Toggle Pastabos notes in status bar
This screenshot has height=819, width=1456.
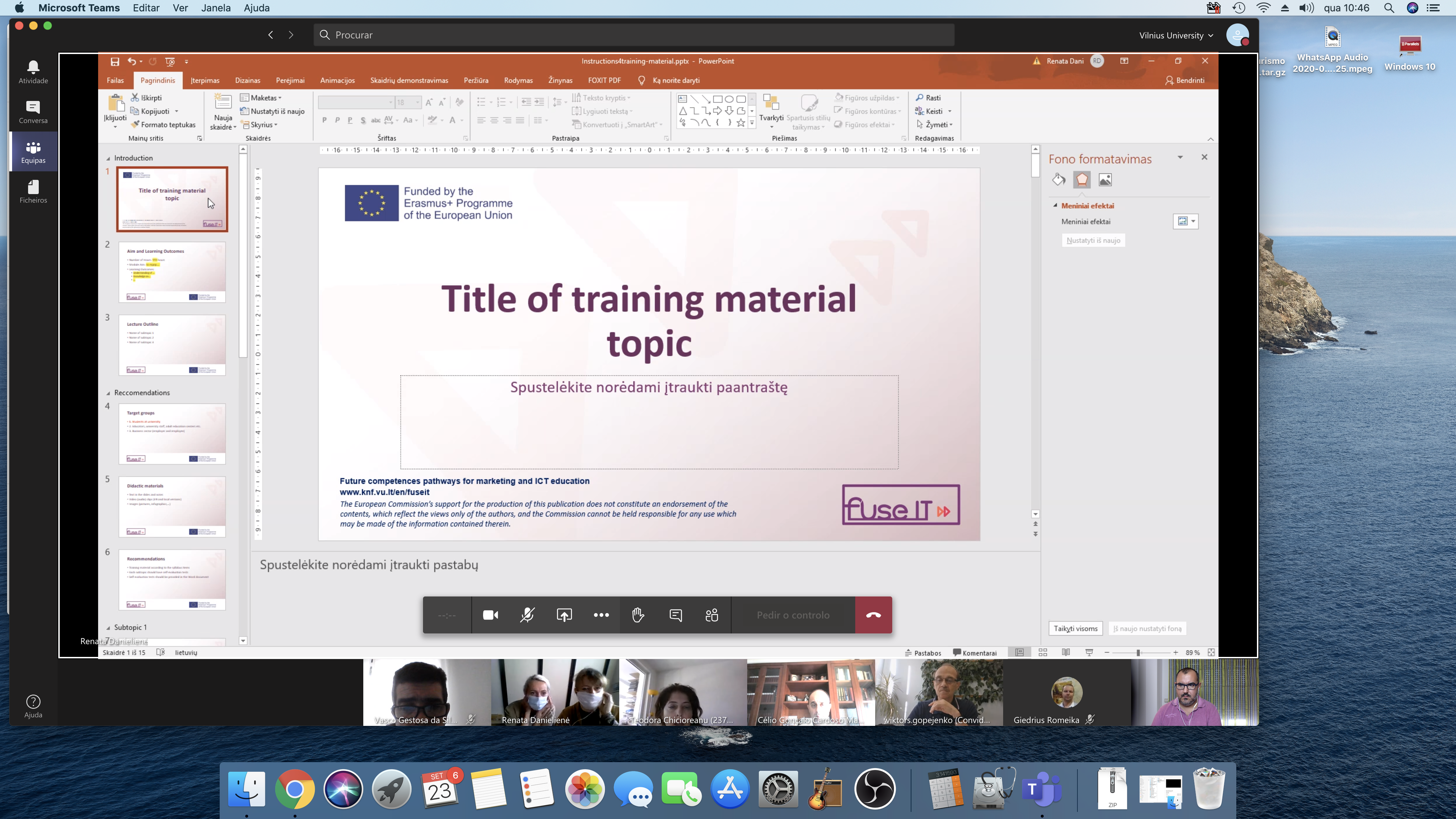923,653
